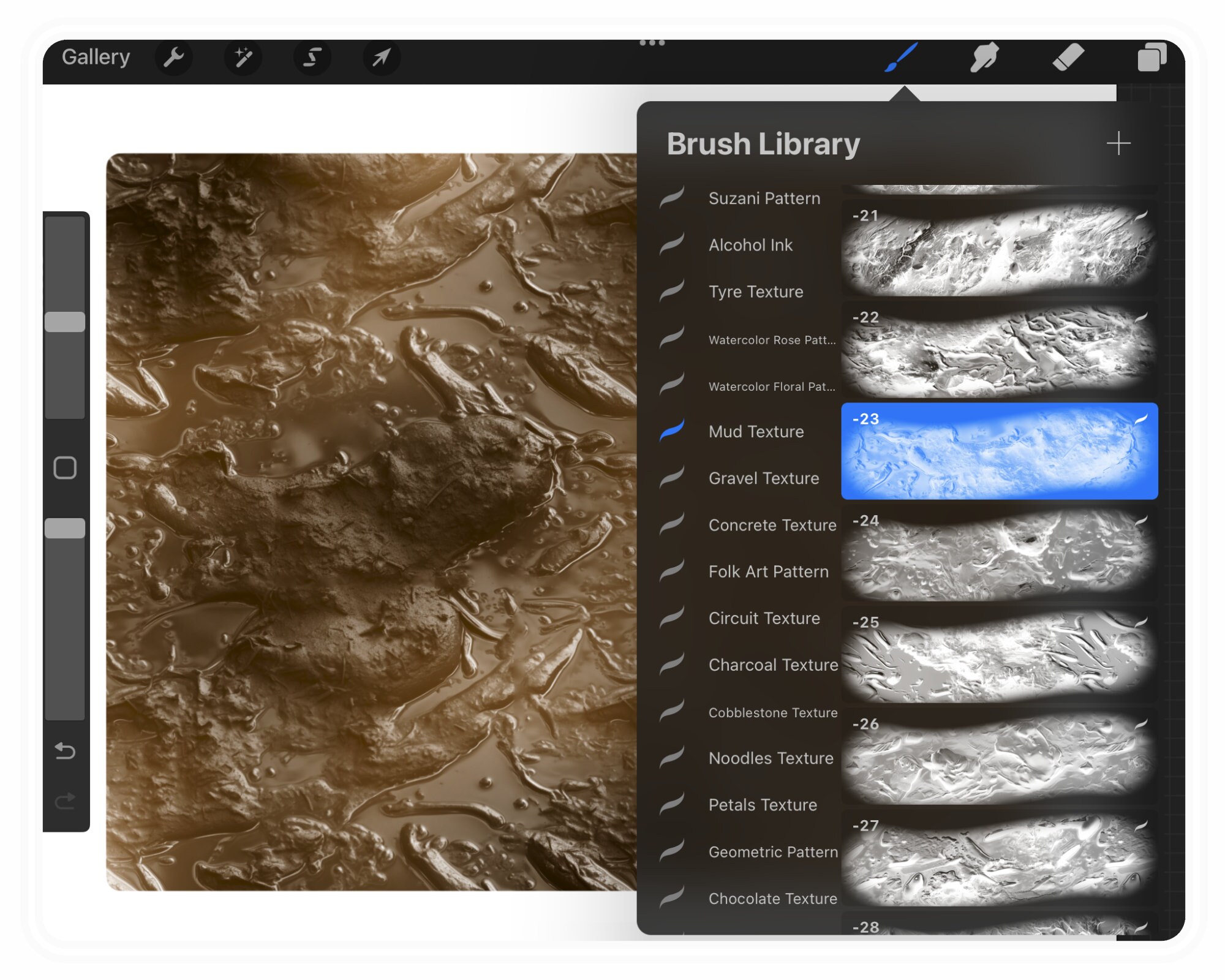
Task: Choose brush -27 preview
Action: click(x=999, y=858)
